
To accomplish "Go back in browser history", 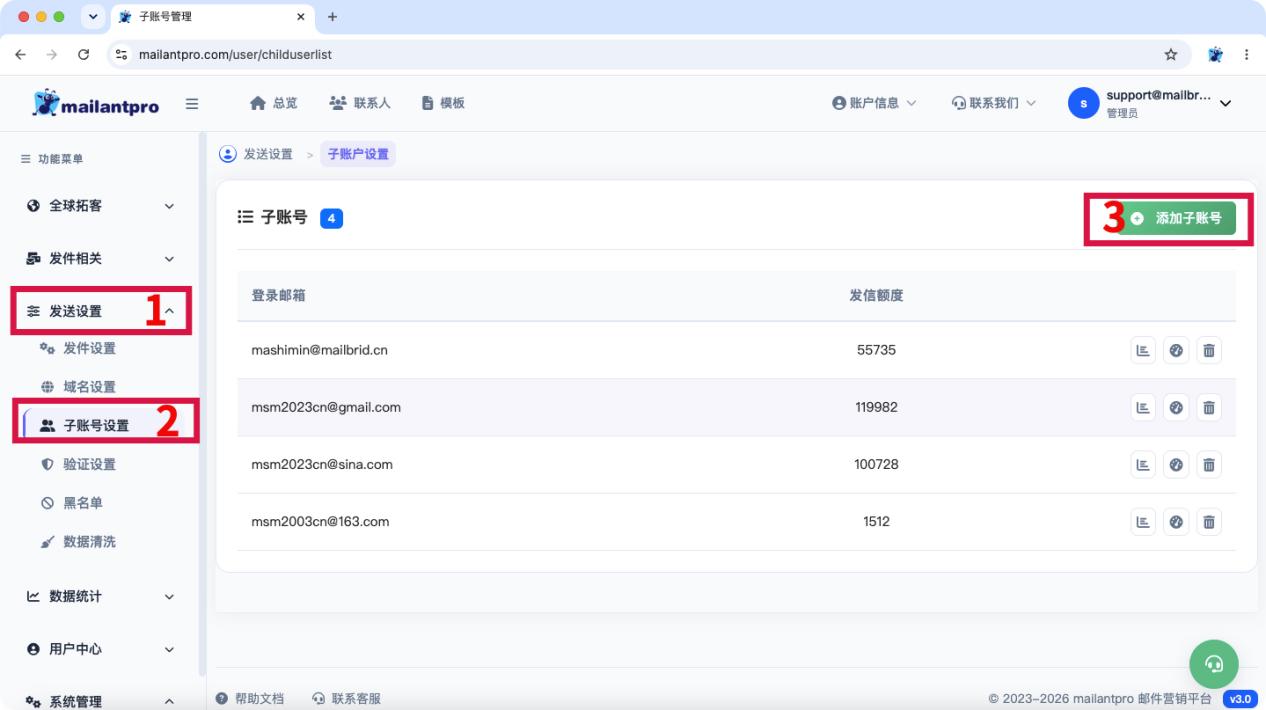I will (x=20, y=55).
